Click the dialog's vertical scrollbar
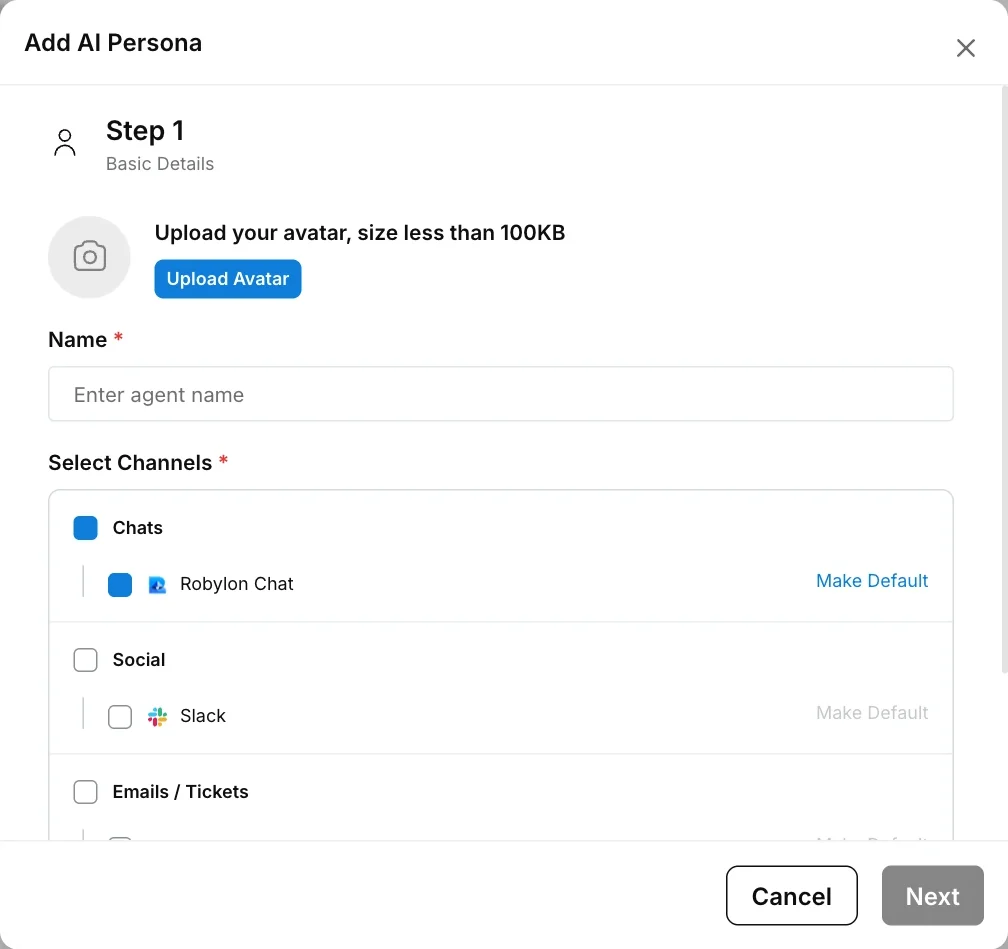1008x949 pixels. 1004,379
